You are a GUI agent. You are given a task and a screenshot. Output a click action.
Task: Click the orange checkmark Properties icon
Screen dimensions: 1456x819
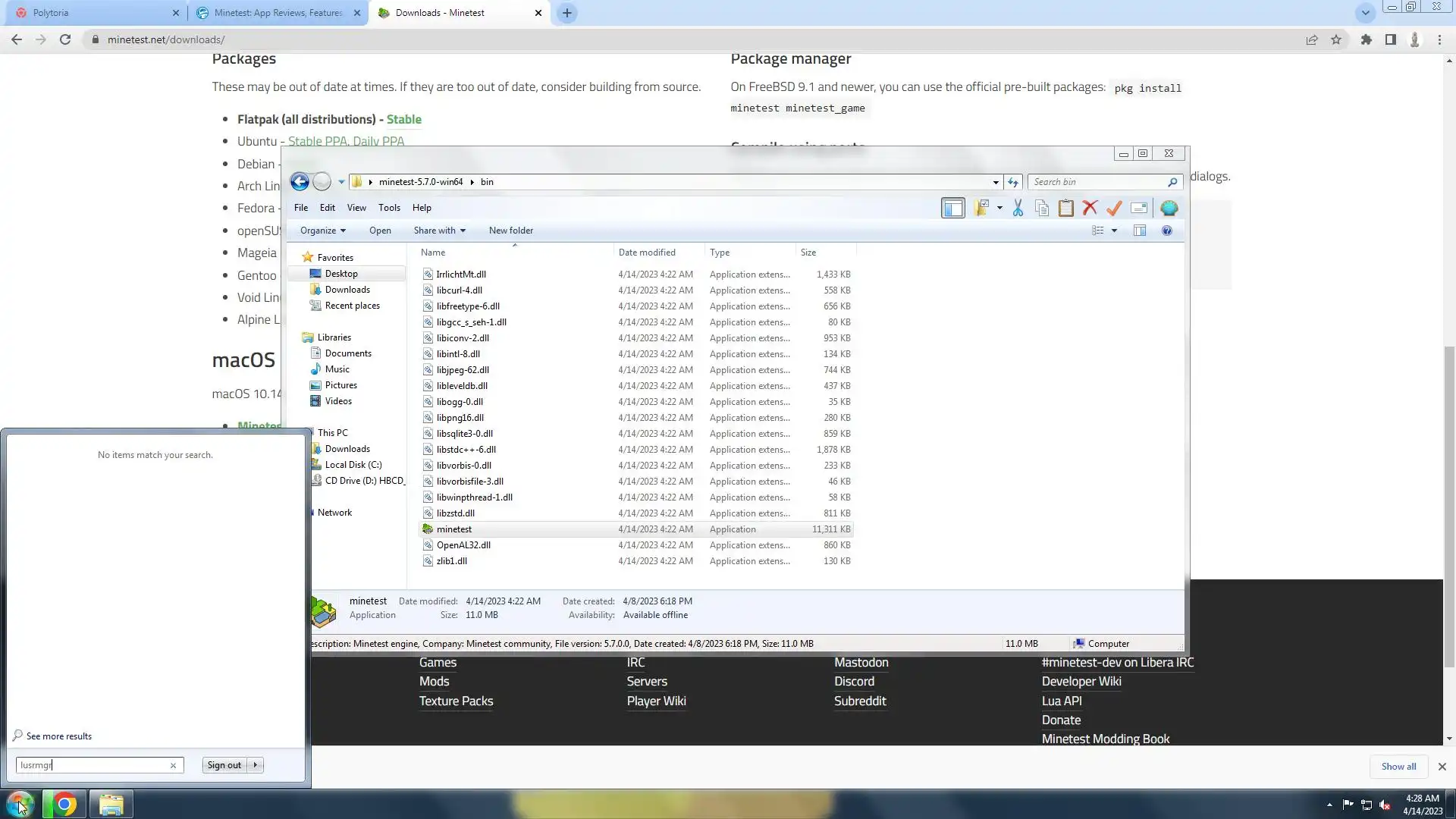pos(1114,208)
